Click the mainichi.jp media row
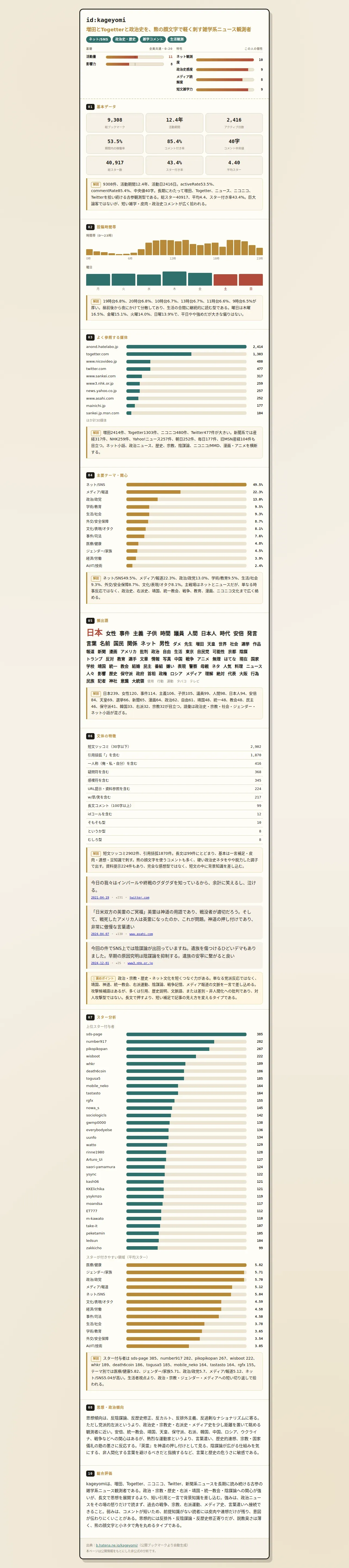Viewport: 349px width, 1568px height. click(x=174, y=405)
